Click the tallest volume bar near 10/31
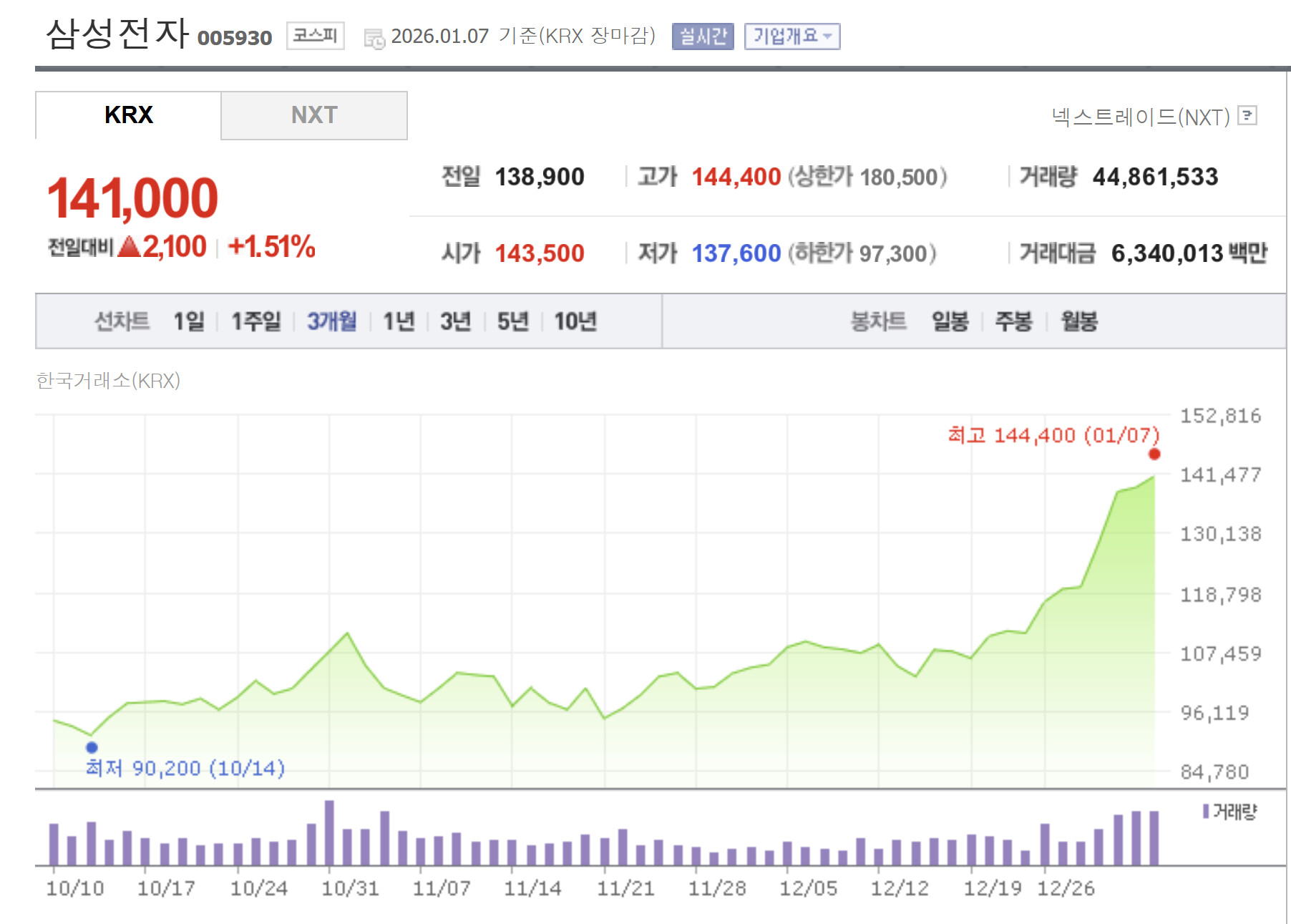Screen dimensions: 1291x924 click(x=329, y=833)
